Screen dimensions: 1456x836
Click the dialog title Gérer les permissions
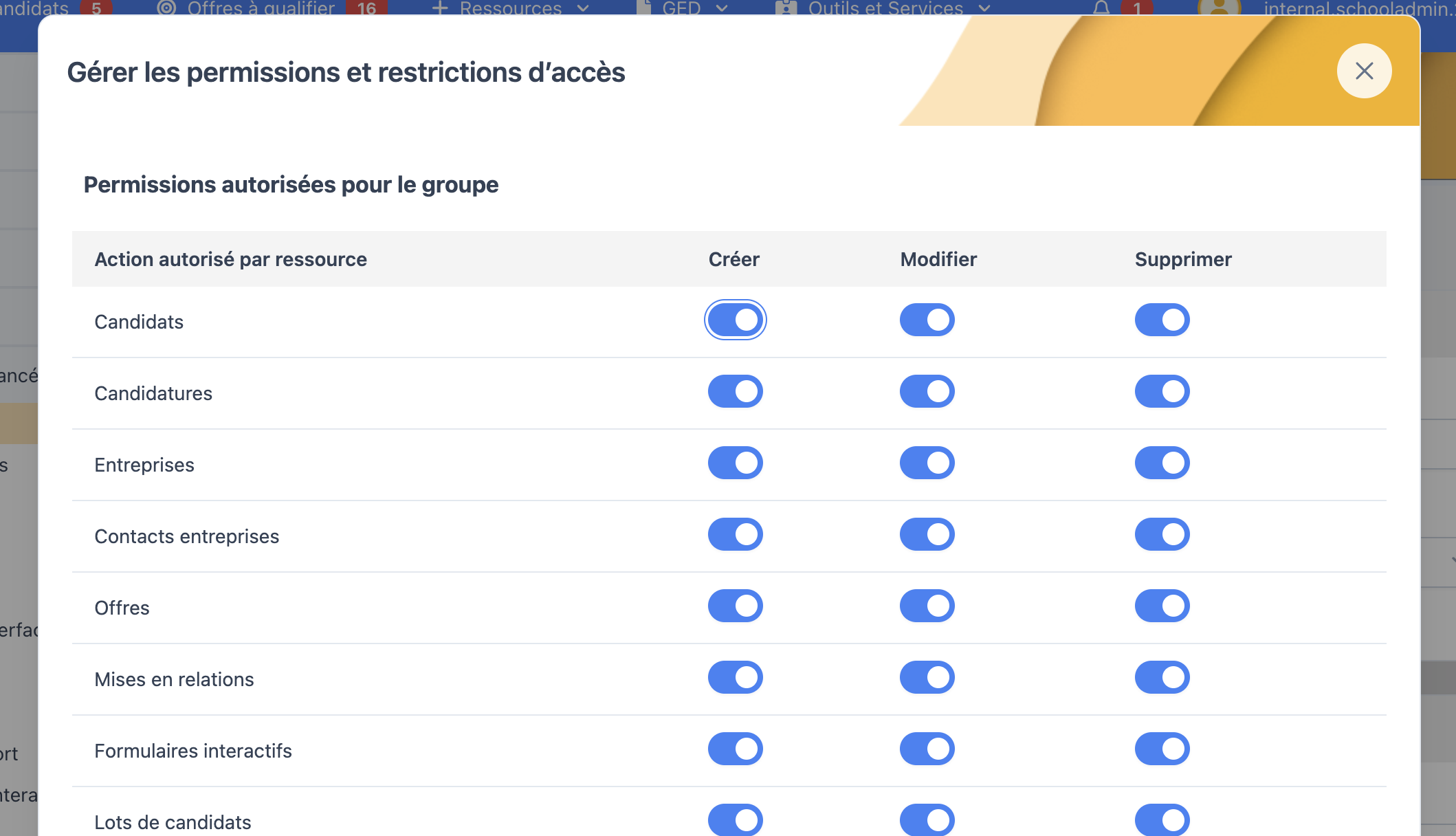click(x=346, y=72)
